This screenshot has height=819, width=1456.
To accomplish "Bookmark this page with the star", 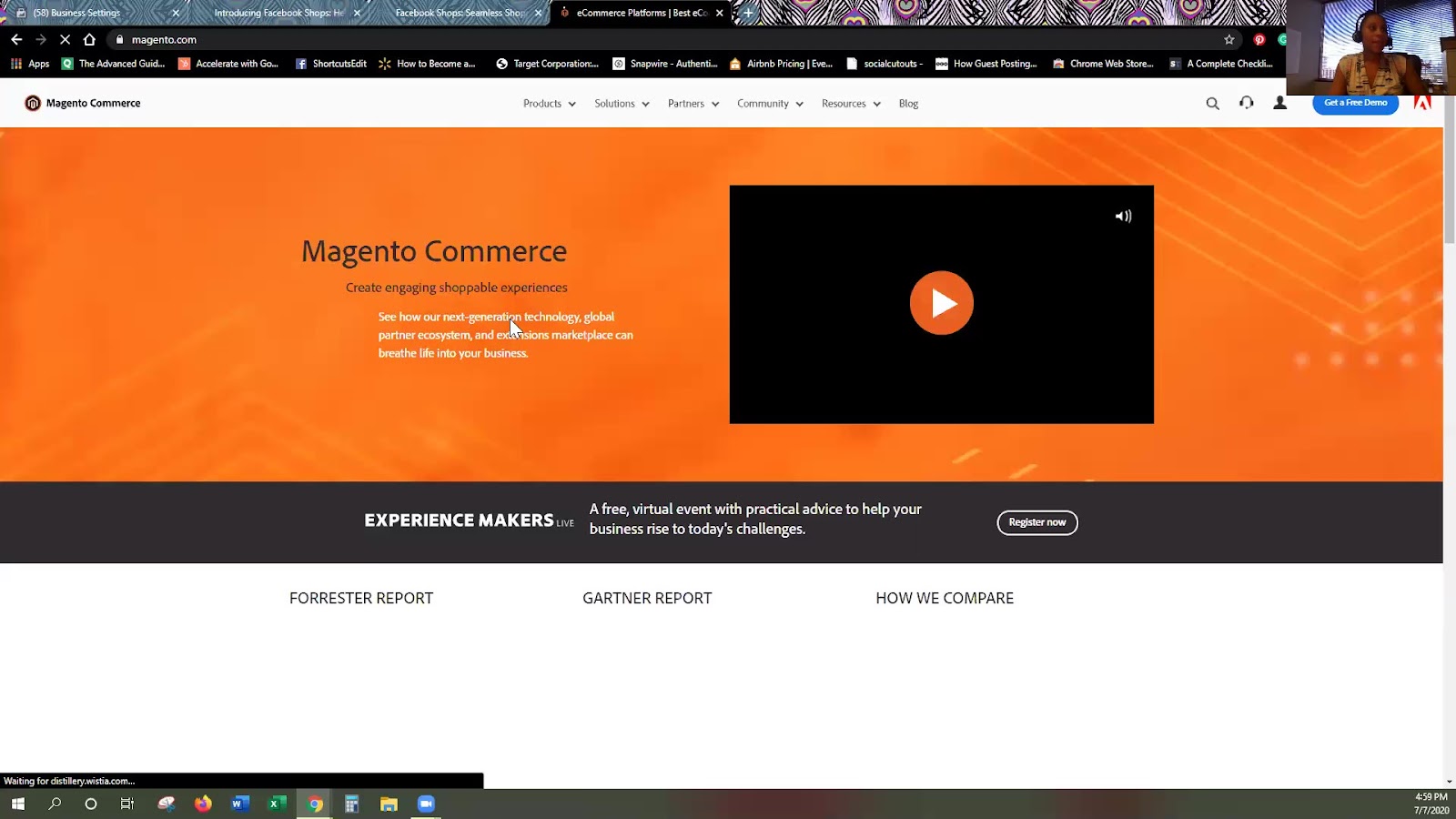I will click(1229, 39).
